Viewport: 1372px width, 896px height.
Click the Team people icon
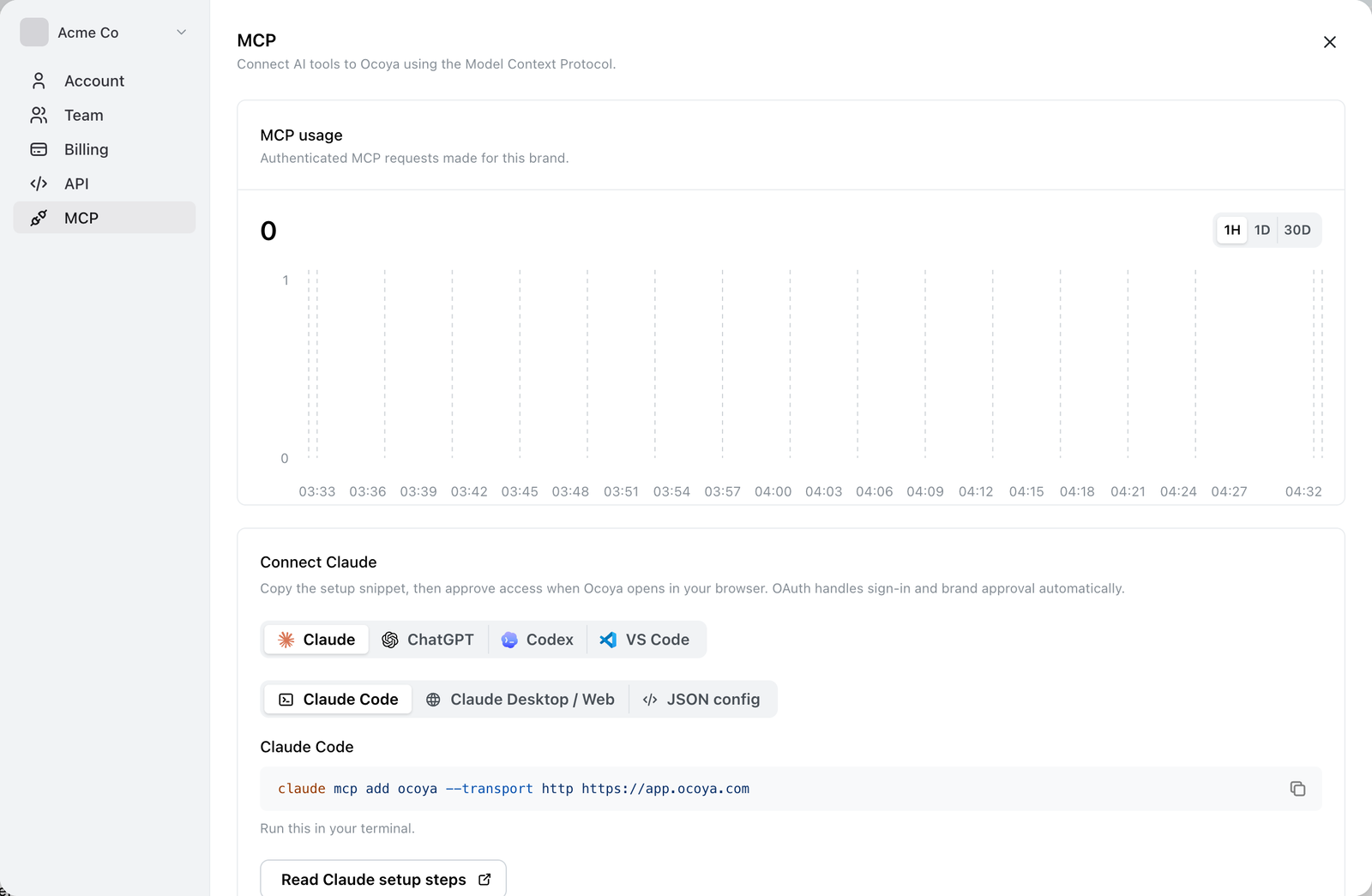click(x=39, y=115)
